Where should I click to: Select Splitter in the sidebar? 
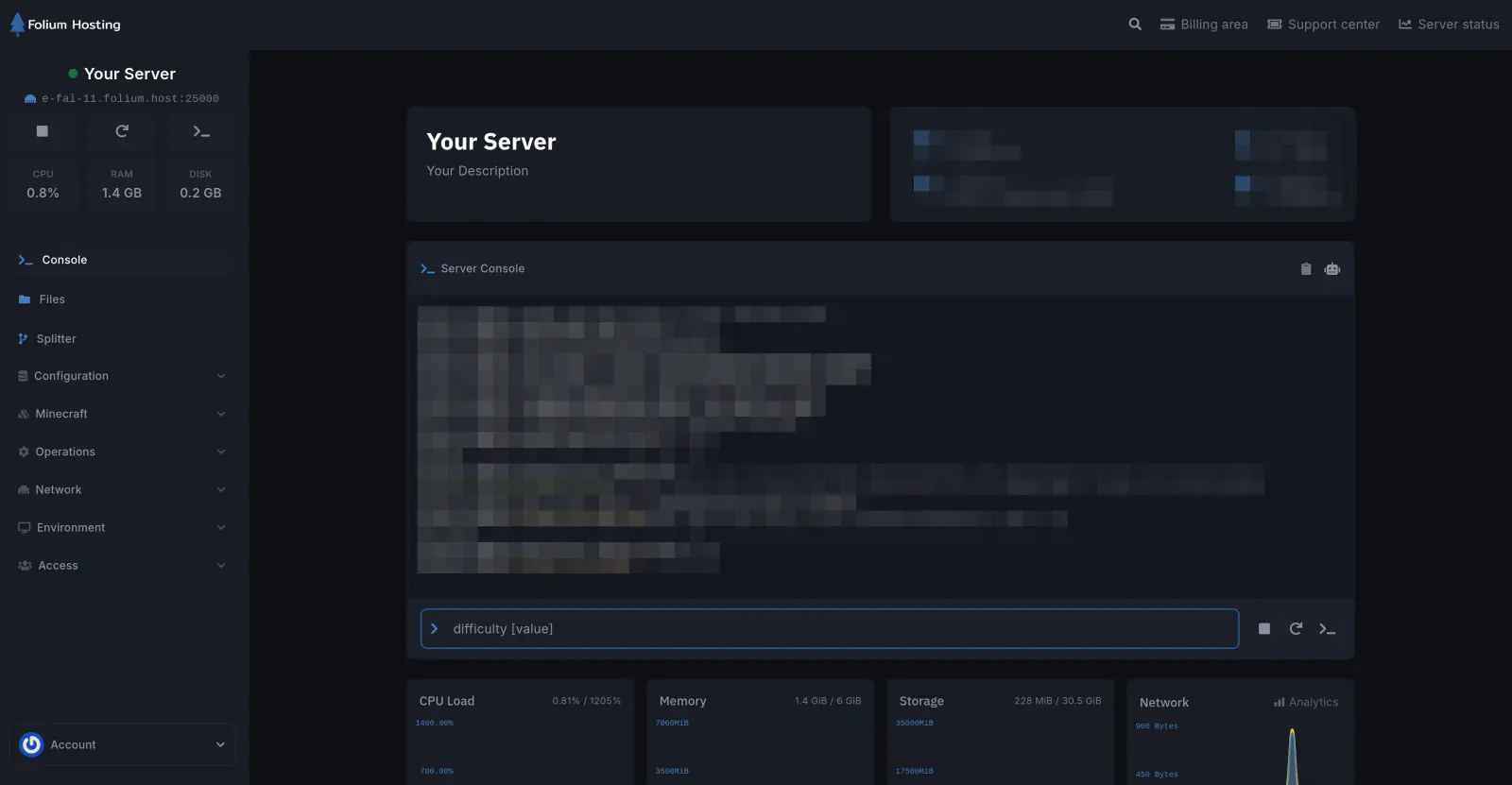pyautogui.click(x=56, y=339)
